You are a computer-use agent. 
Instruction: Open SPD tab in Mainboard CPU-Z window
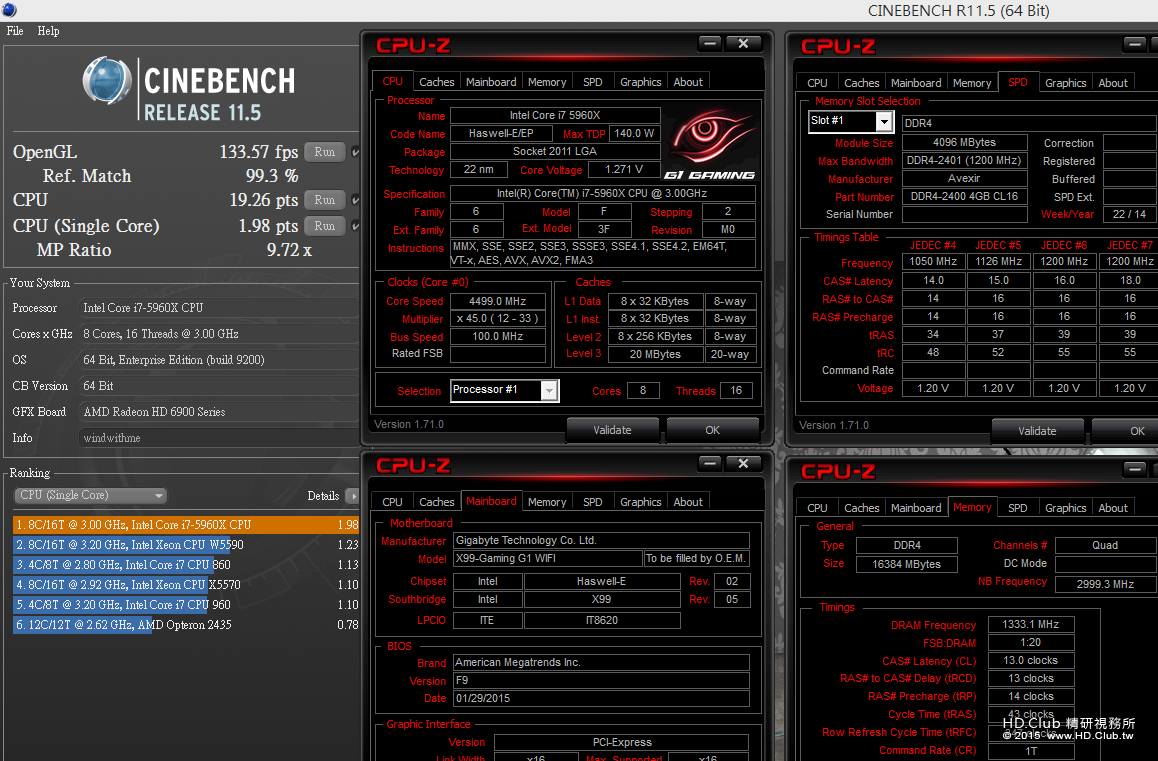[x=592, y=502]
